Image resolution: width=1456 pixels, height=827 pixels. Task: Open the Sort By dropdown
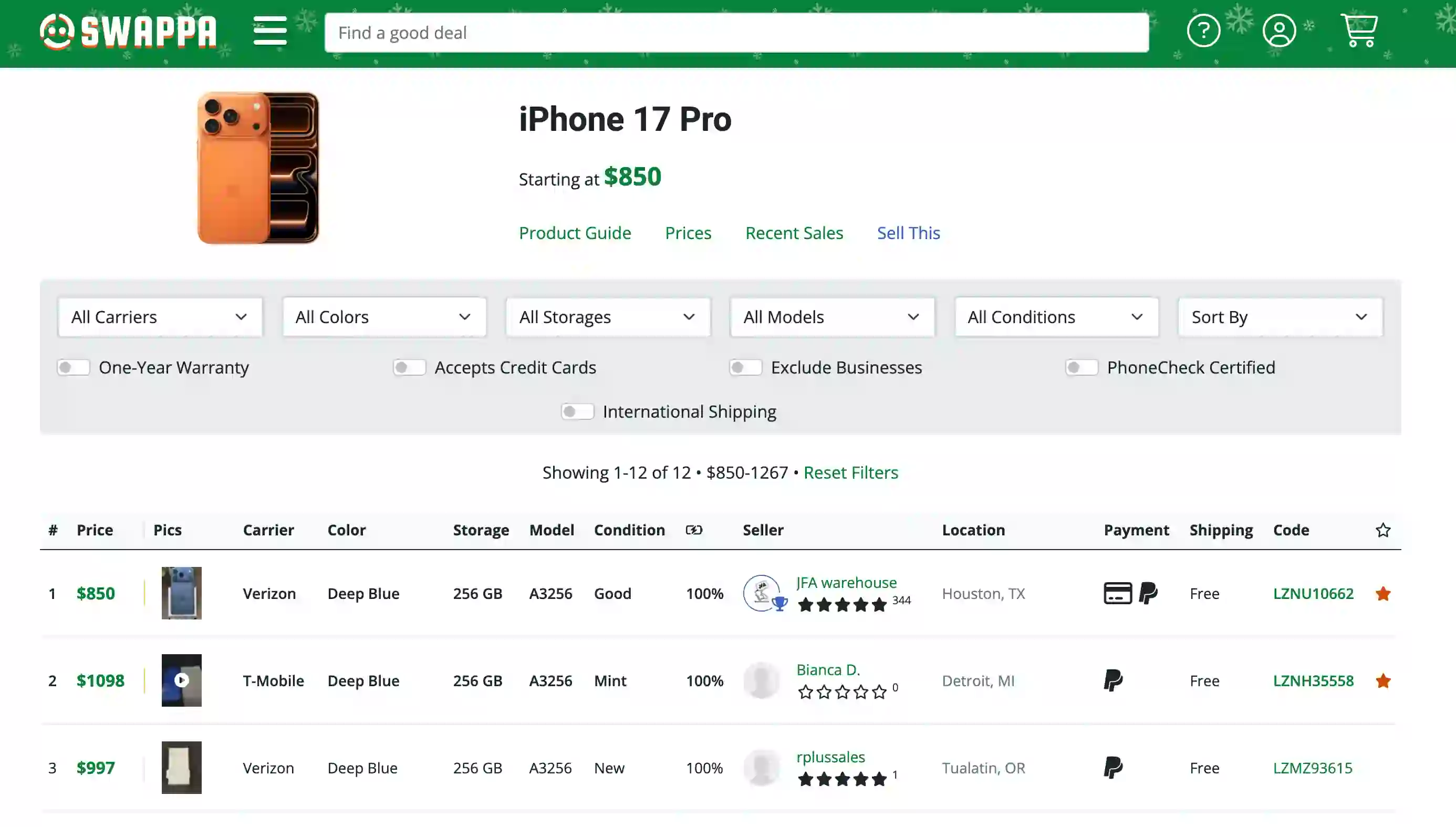1280,317
